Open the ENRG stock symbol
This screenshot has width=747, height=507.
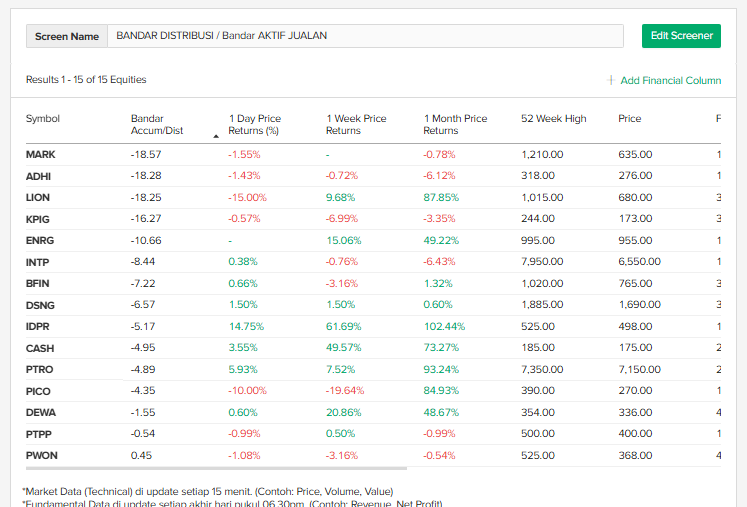(40, 241)
